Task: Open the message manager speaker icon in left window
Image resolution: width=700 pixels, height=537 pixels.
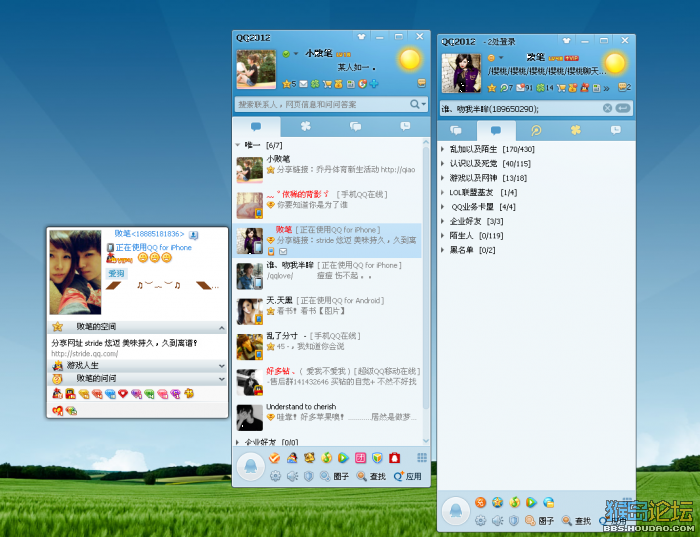Action: click(x=292, y=476)
